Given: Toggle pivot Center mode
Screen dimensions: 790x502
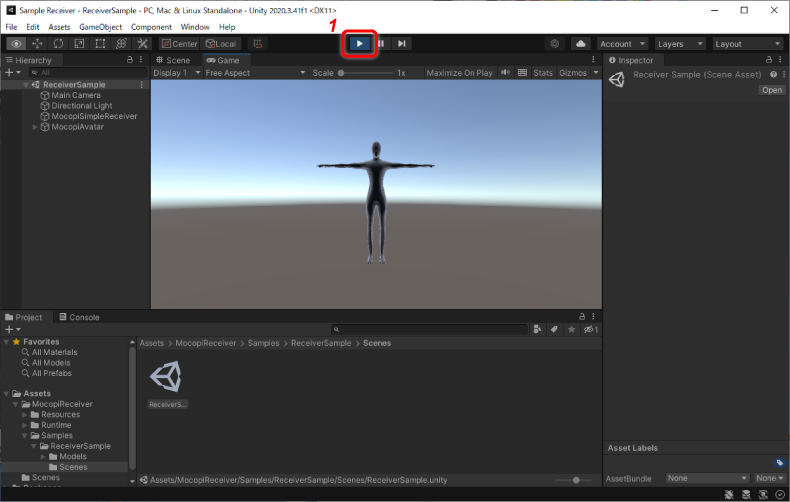Looking at the screenshot, I should [179, 44].
